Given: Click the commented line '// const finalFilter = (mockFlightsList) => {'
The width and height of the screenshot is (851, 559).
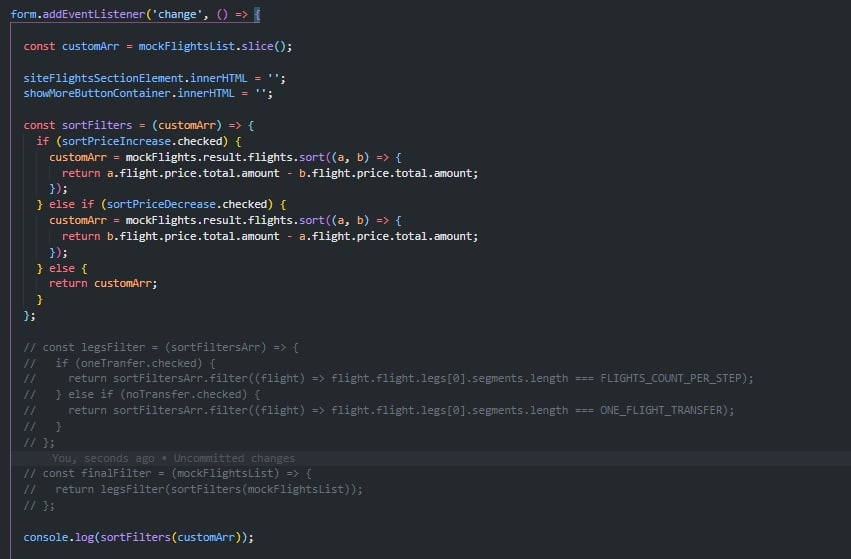Looking at the screenshot, I should tap(168, 473).
